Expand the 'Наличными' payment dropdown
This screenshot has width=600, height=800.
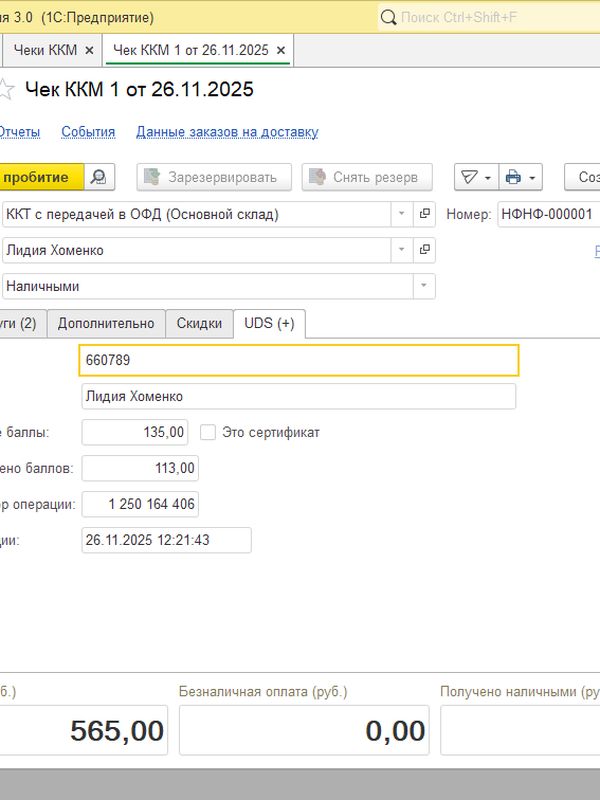(x=423, y=286)
